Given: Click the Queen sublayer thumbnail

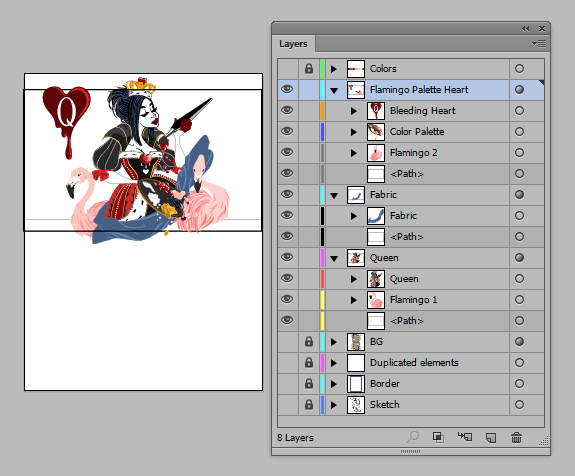Looking at the screenshot, I should point(376,279).
